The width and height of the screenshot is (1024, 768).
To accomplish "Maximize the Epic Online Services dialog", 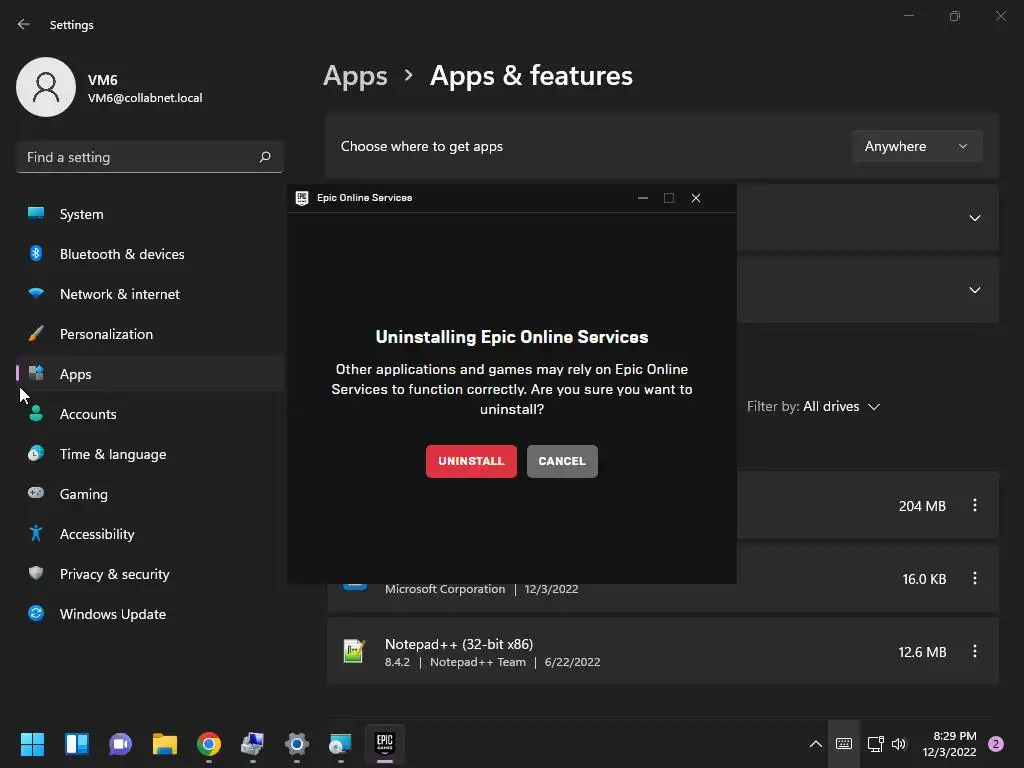I will click(669, 198).
